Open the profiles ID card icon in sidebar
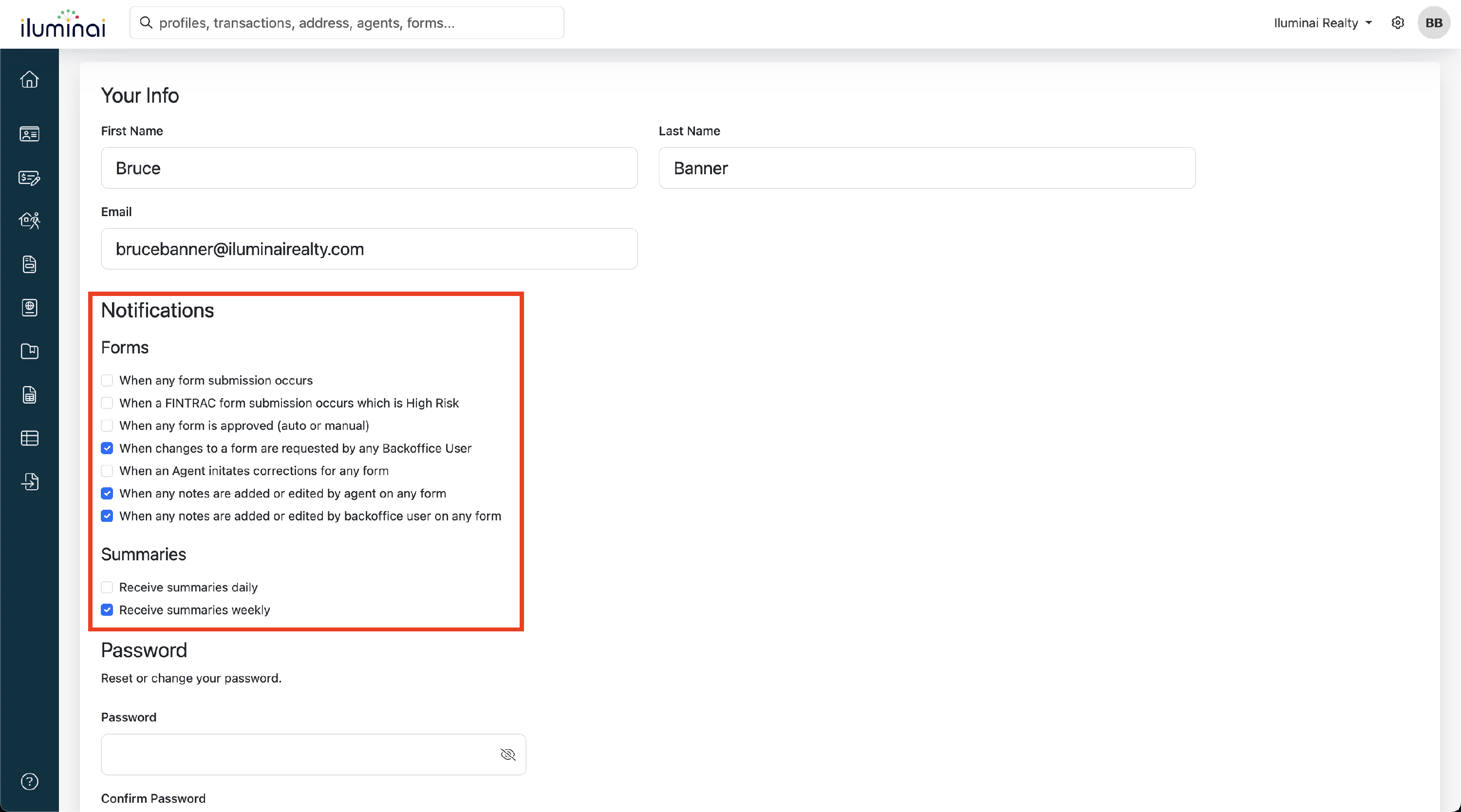The image size is (1461, 812). click(30, 134)
